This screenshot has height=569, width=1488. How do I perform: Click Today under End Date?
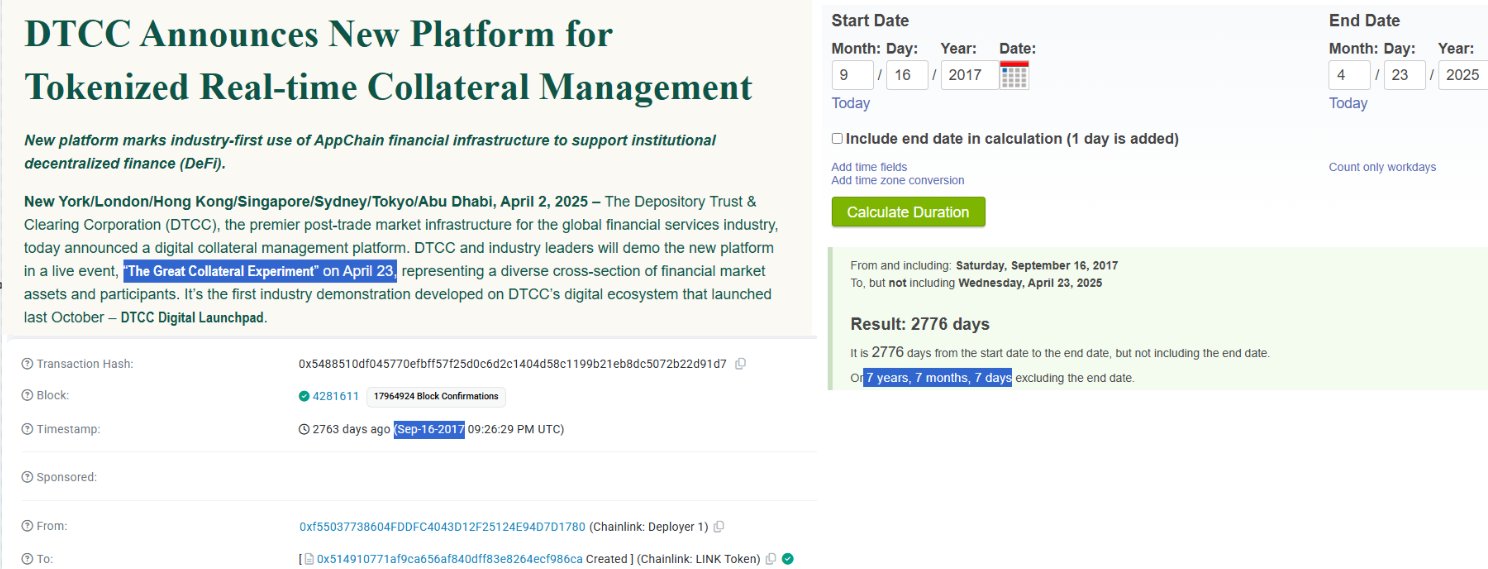click(x=1348, y=103)
